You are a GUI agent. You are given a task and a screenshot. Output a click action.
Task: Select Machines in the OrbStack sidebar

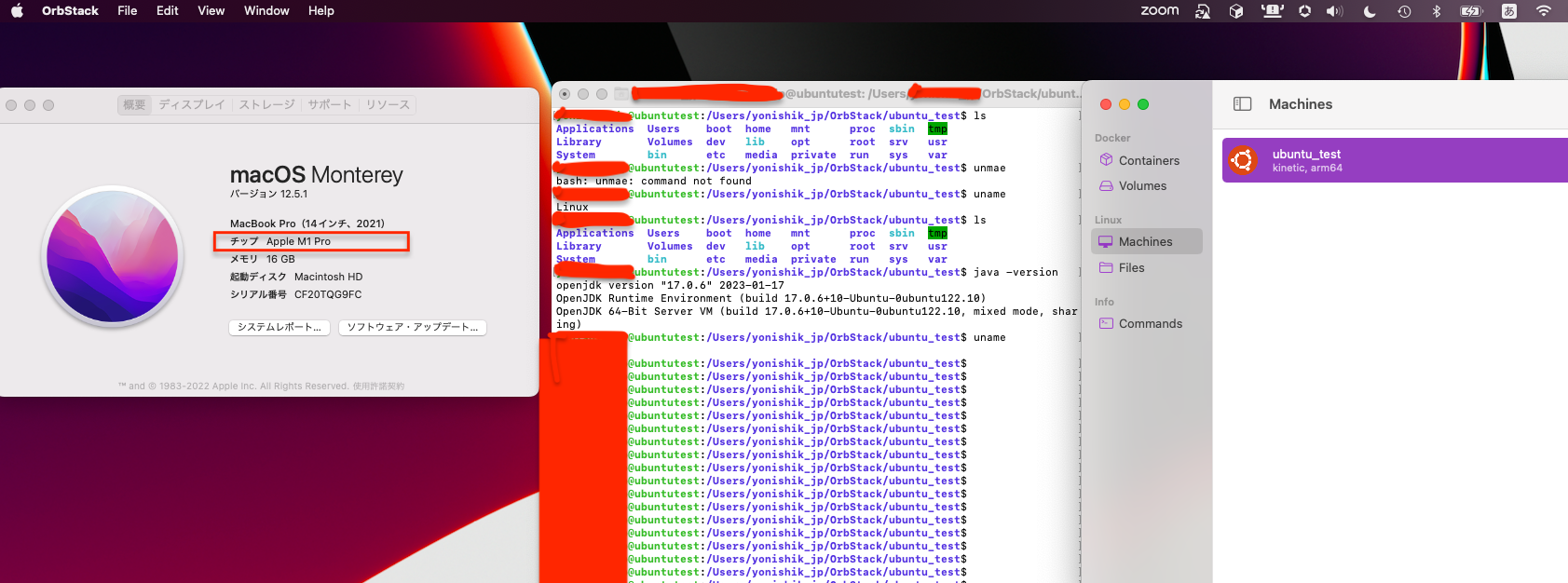tap(1147, 241)
